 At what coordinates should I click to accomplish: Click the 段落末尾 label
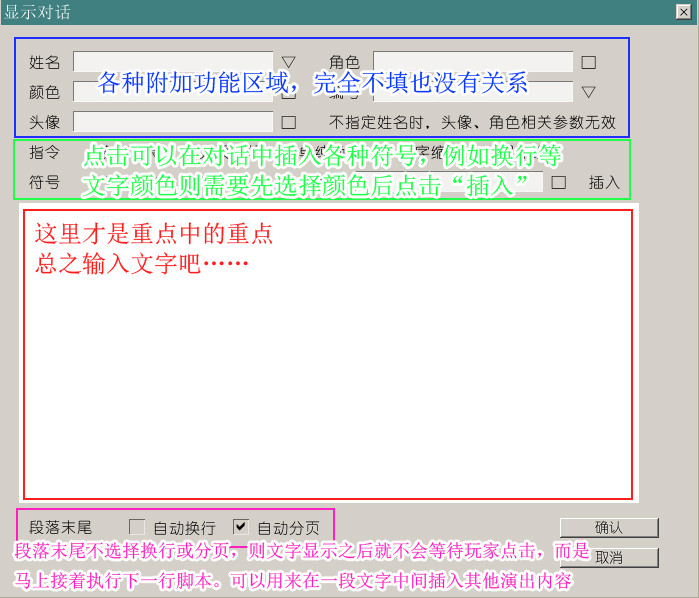[x=60, y=528]
